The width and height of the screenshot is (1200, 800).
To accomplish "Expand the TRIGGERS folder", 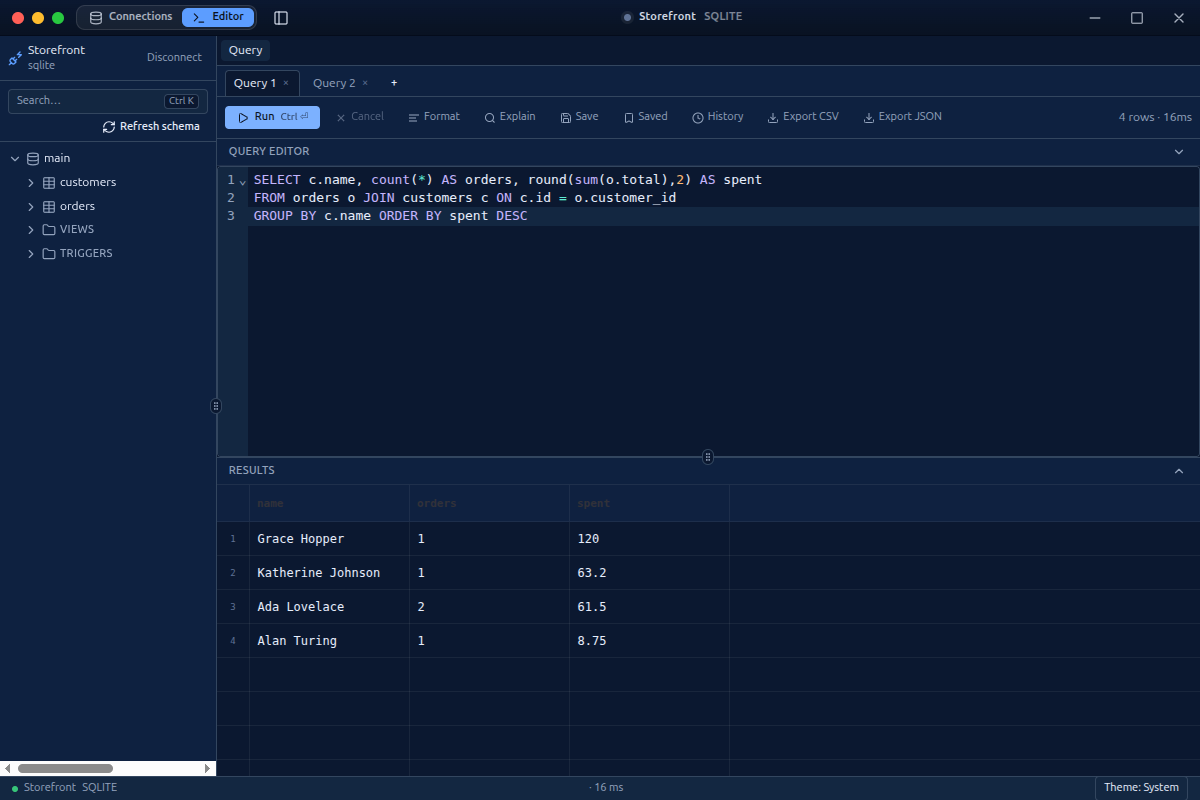I will (31, 253).
